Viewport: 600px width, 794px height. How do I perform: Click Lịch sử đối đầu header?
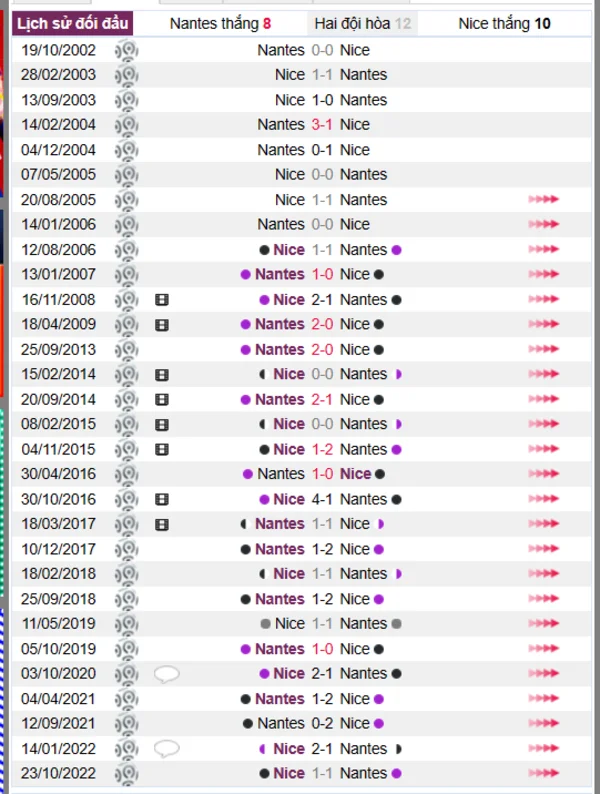click(x=72, y=23)
